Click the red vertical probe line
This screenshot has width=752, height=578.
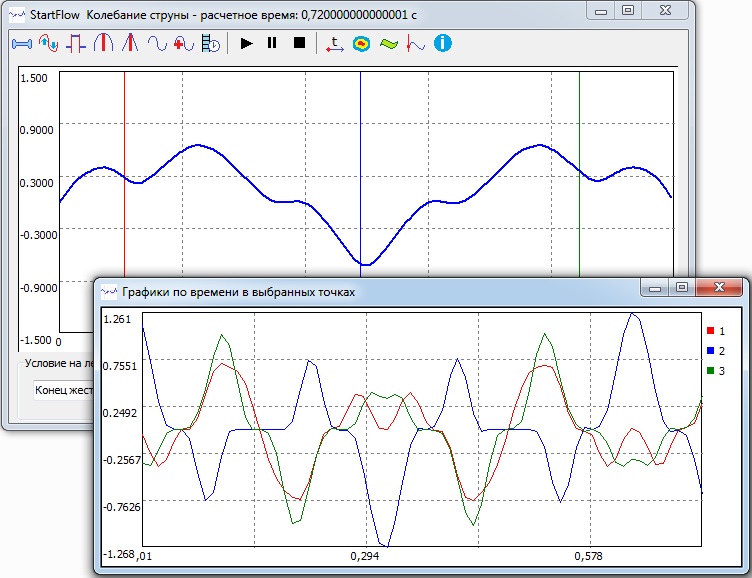coord(125,173)
